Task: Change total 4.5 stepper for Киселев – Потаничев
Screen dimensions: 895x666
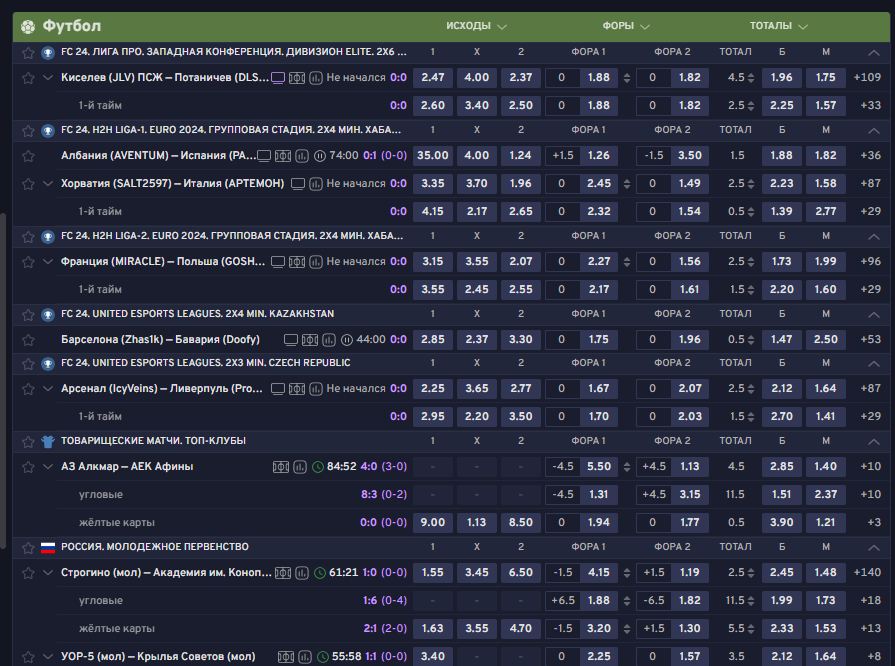Action: pos(752,77)
